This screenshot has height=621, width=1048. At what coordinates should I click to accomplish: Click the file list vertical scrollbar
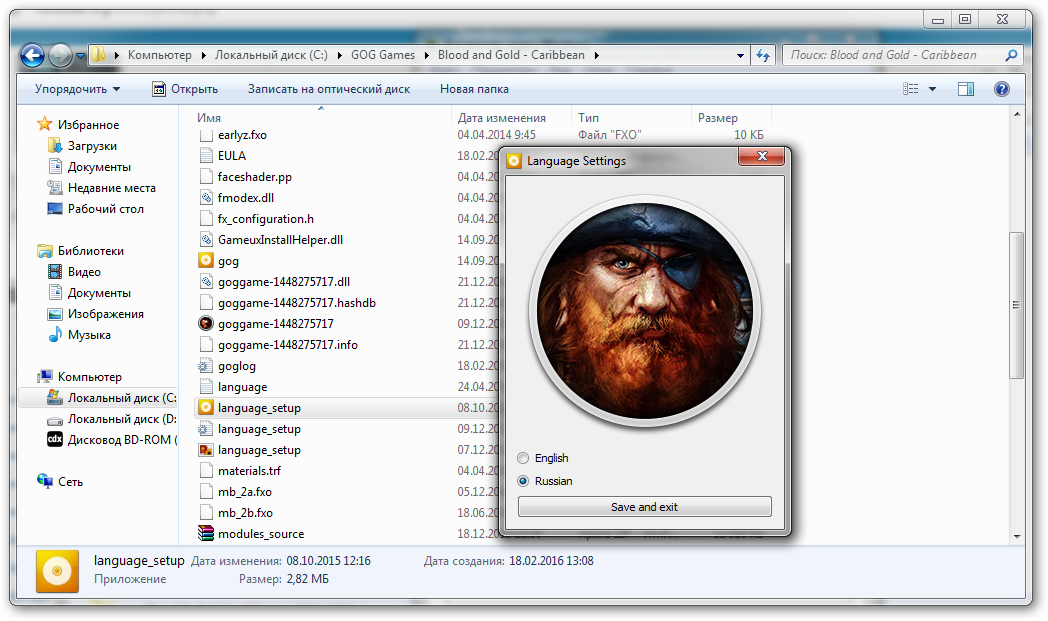pos(1017,305)
